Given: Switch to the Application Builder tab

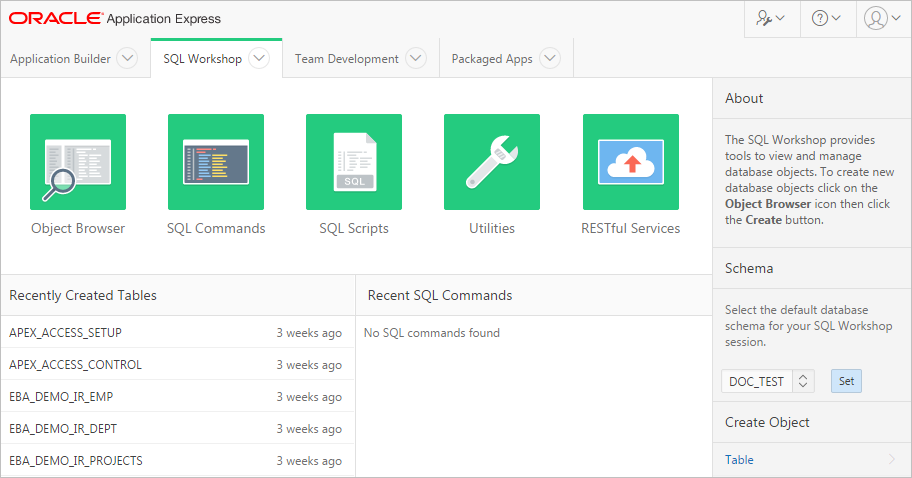Looking at the screenshot, I should [x=61, y=59].
